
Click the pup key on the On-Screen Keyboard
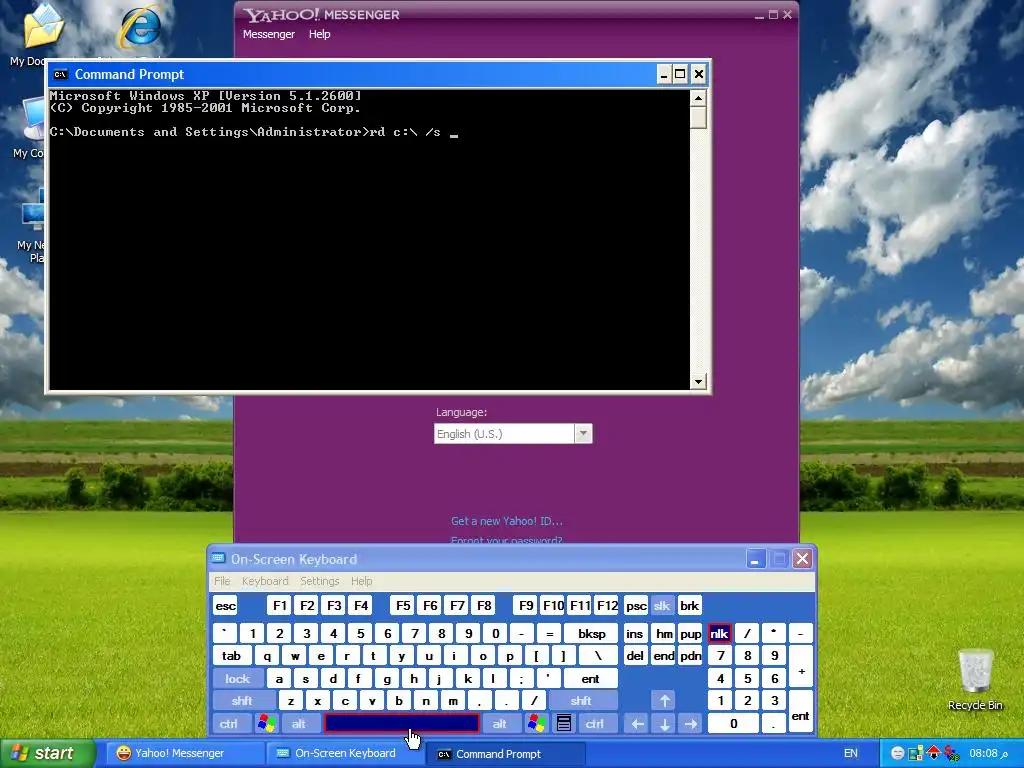tap(690, 633)
